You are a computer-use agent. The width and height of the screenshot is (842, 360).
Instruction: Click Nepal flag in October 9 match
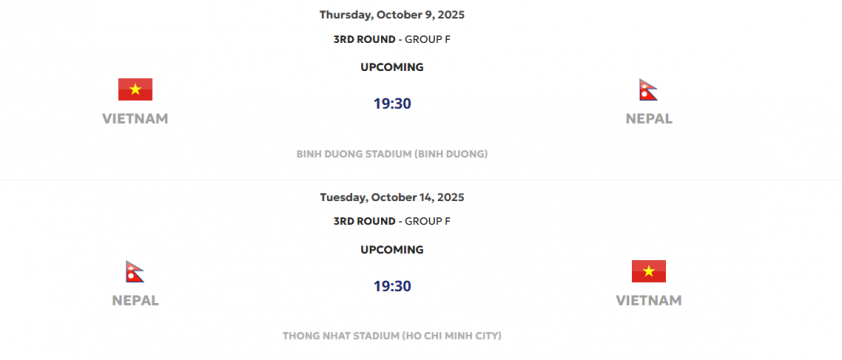[648, 90]
